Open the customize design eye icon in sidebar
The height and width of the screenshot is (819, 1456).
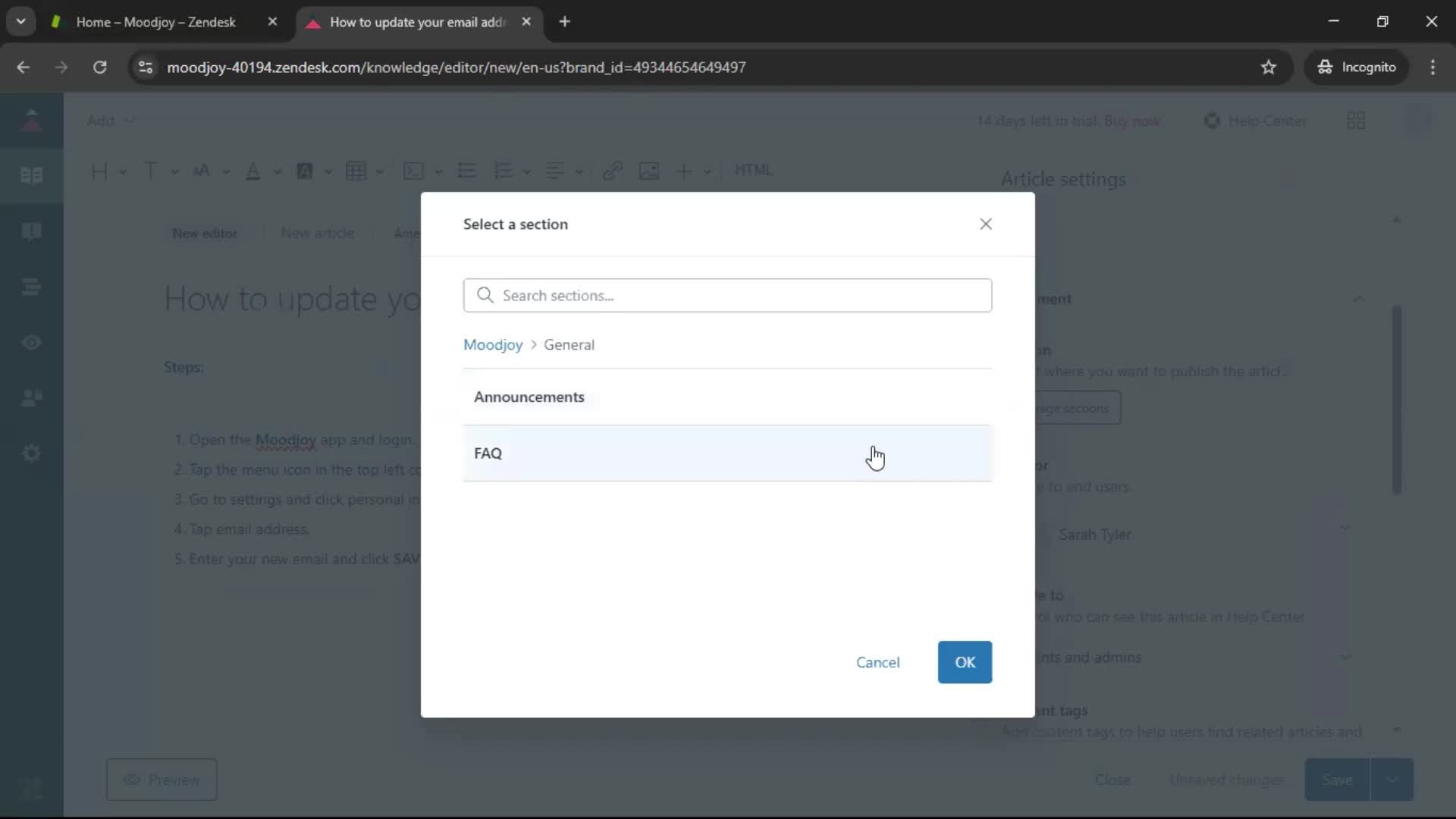tap(31, 342)
